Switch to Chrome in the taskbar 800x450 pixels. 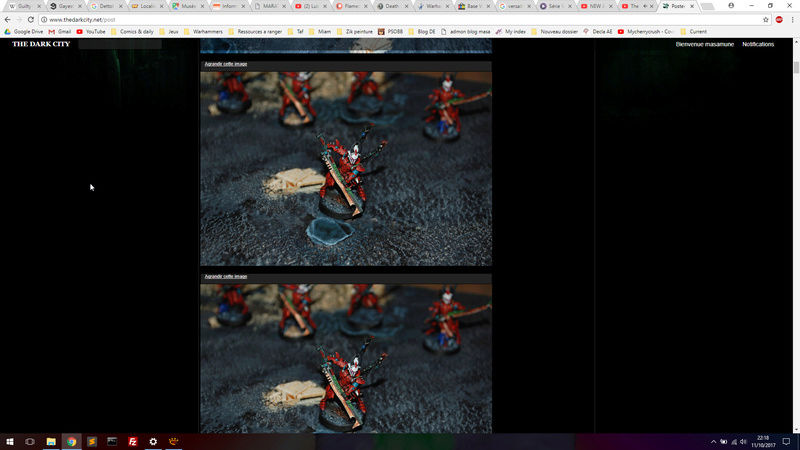point(71,441)
